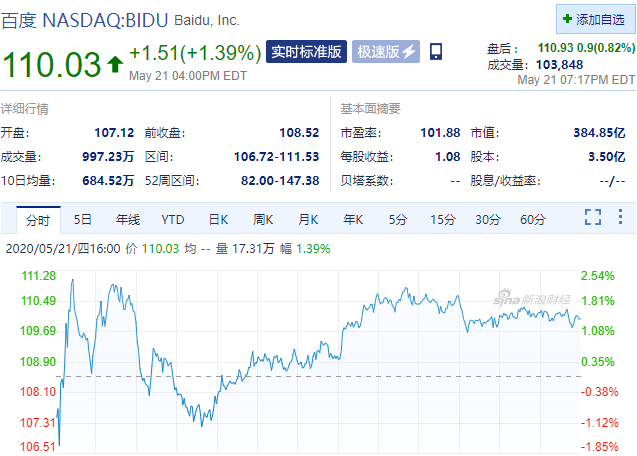Click the mobile phone icon
The width and height of the screenshot is (637, 456).
[436, 52]
